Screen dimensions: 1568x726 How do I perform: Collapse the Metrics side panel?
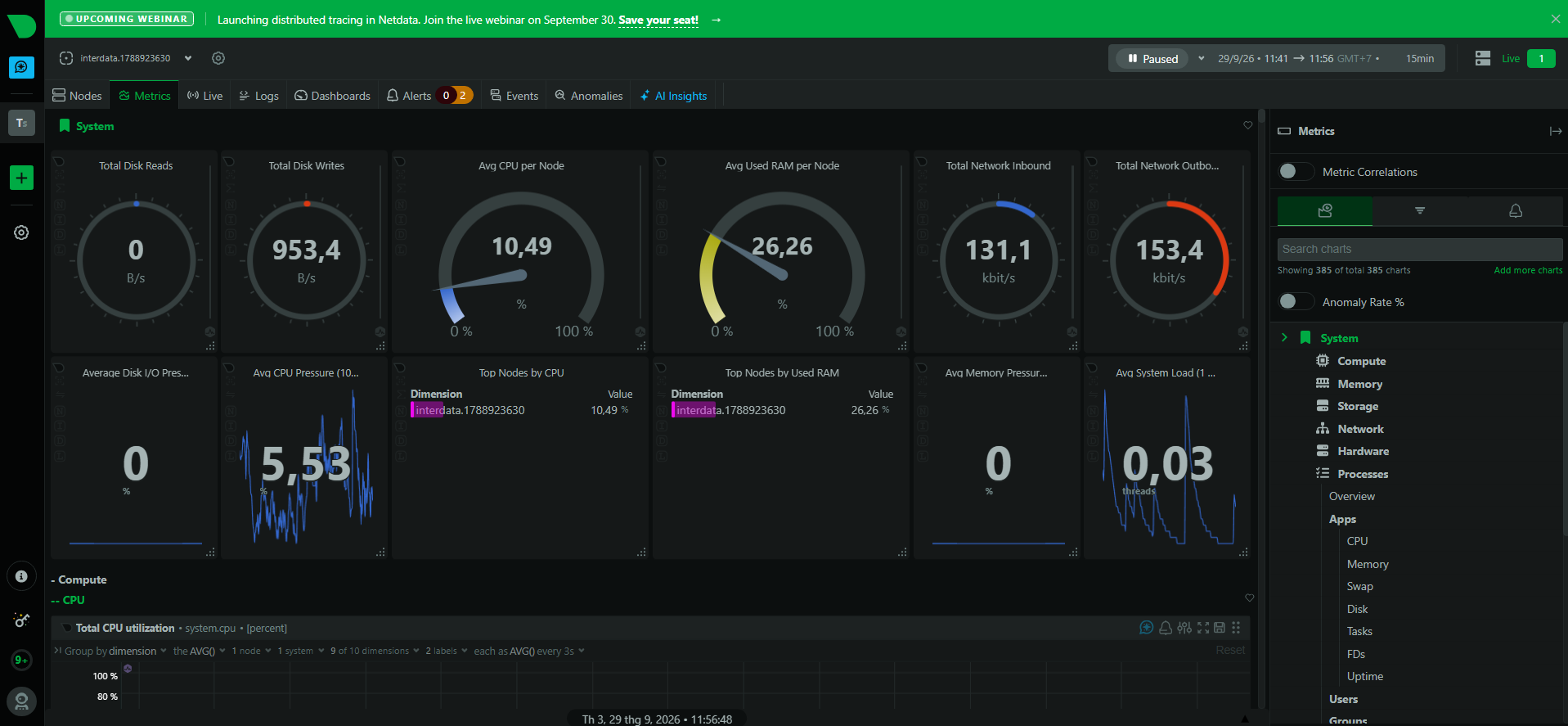1555,131
